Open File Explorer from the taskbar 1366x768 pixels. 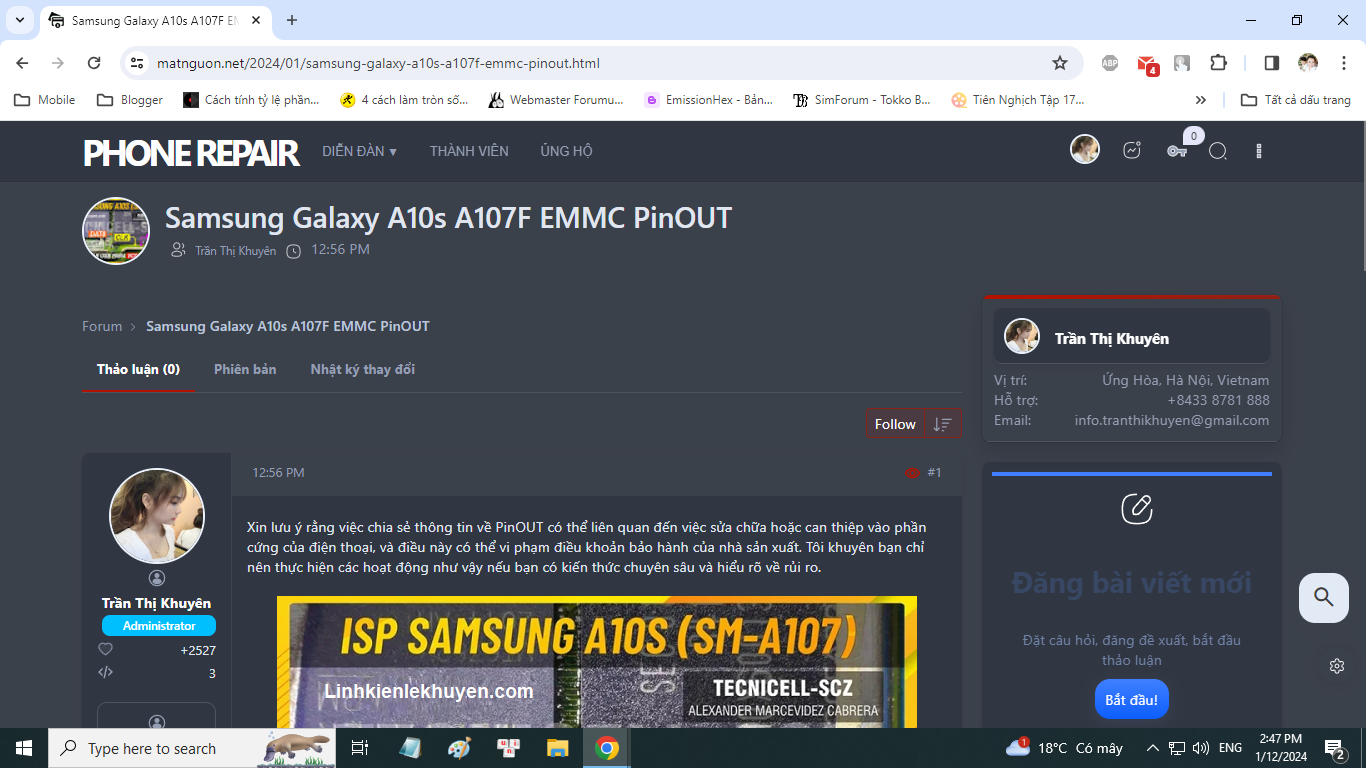[557, 748]
